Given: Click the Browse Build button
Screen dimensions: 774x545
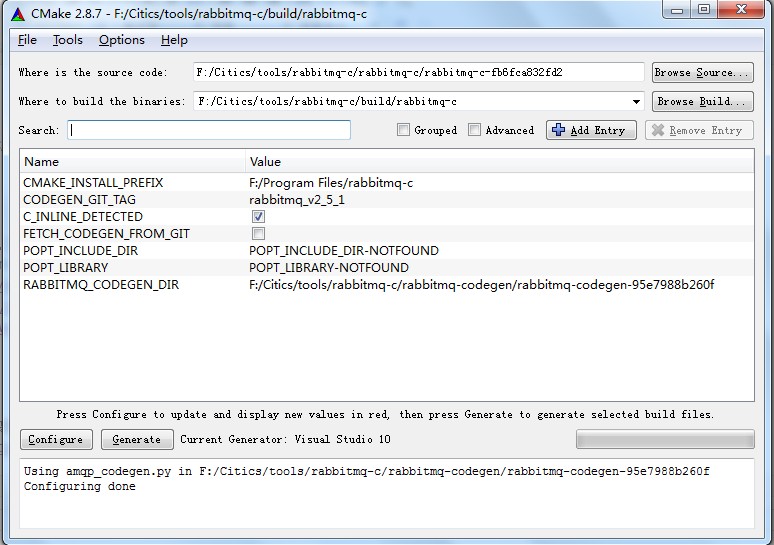Looking at the screenshot, I should tap(702, 101).
